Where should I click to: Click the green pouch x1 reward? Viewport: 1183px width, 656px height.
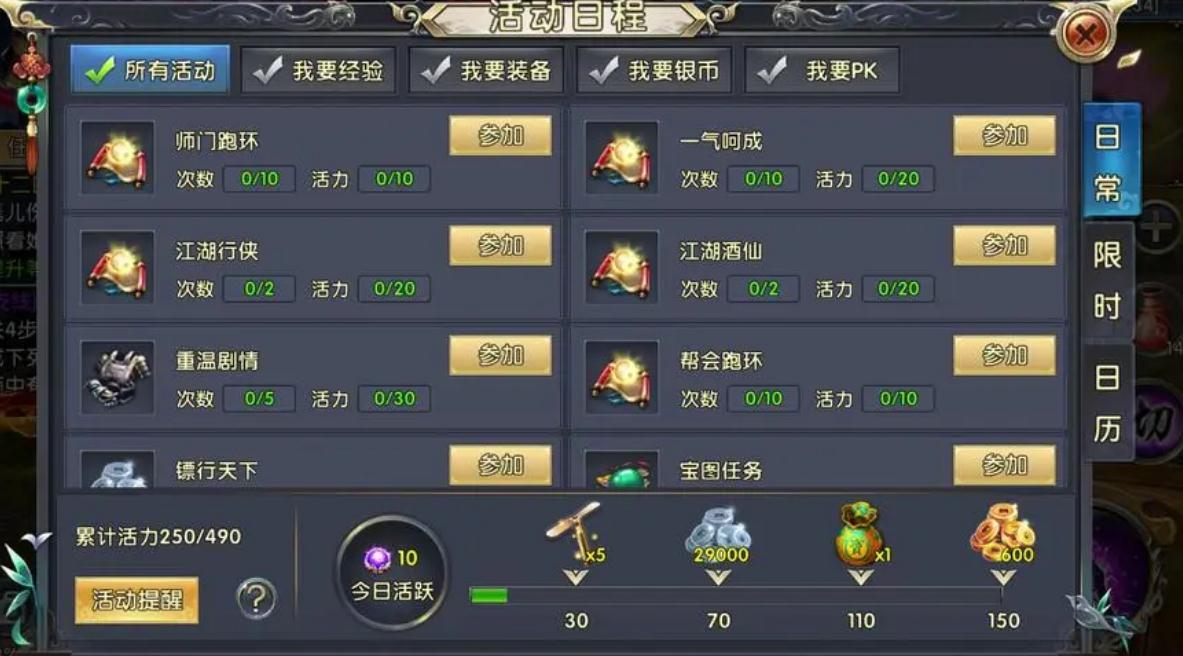coord(860,534)
